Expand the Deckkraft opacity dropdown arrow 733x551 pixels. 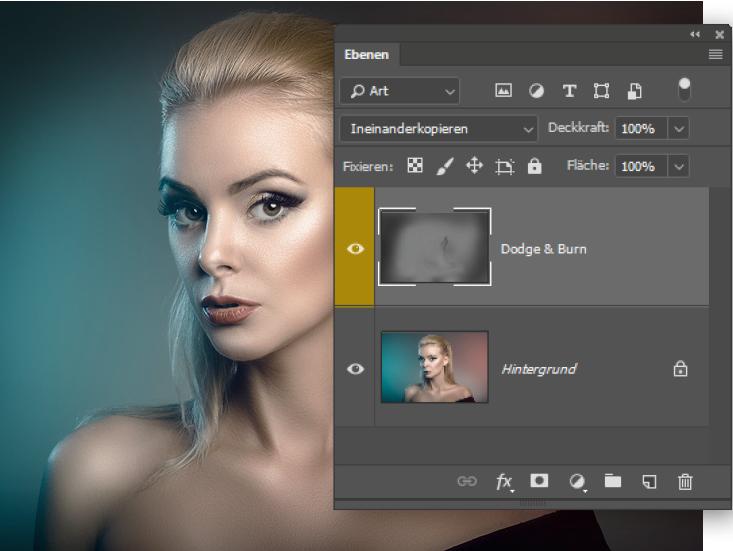pos(679,129)
